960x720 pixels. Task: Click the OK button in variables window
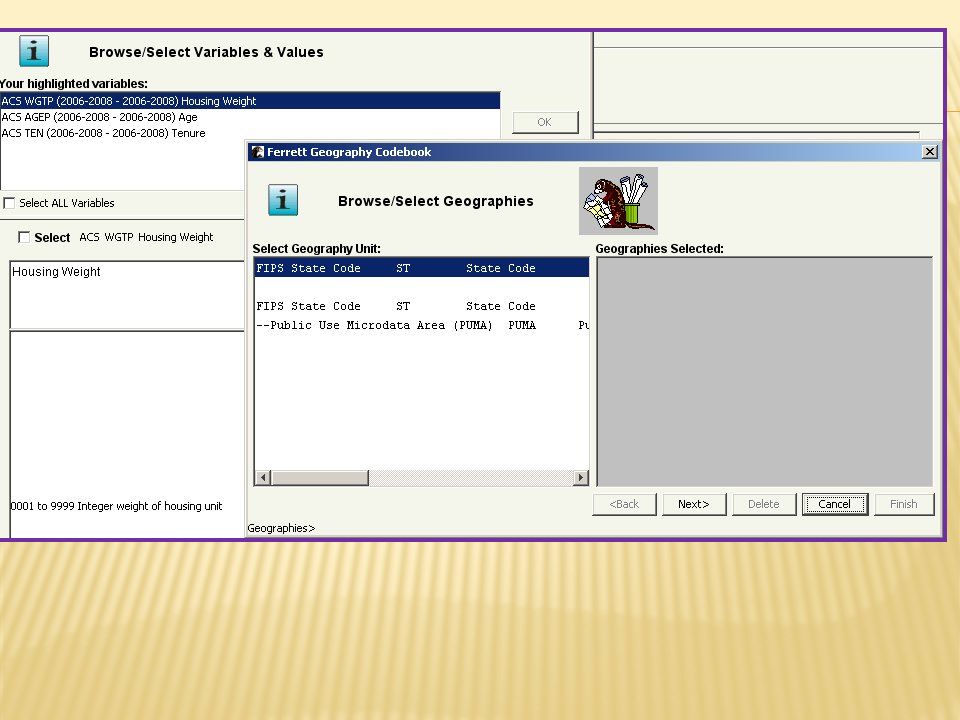[545, 122]
